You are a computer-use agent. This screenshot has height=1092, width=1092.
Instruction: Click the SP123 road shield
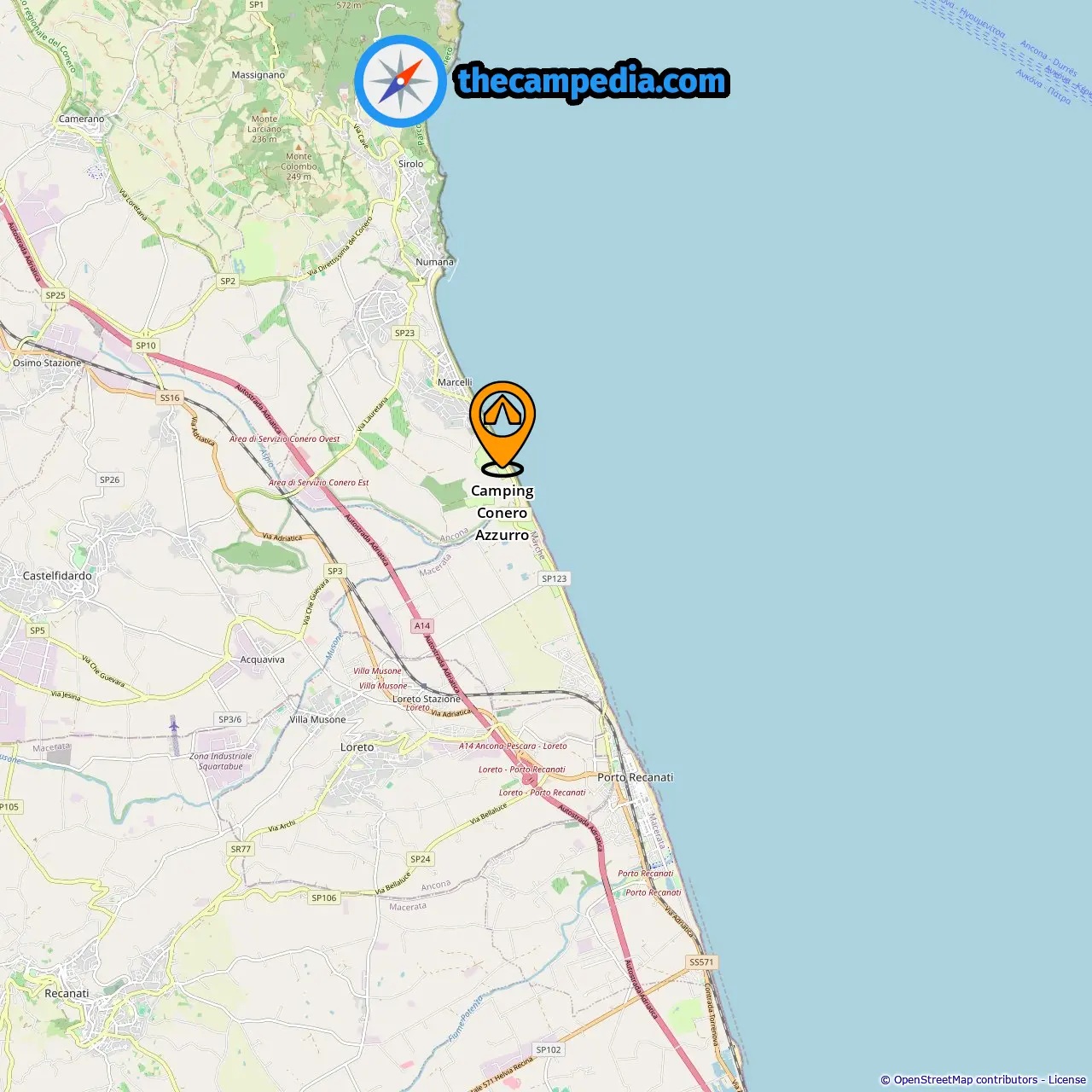(x=554, y=578)
